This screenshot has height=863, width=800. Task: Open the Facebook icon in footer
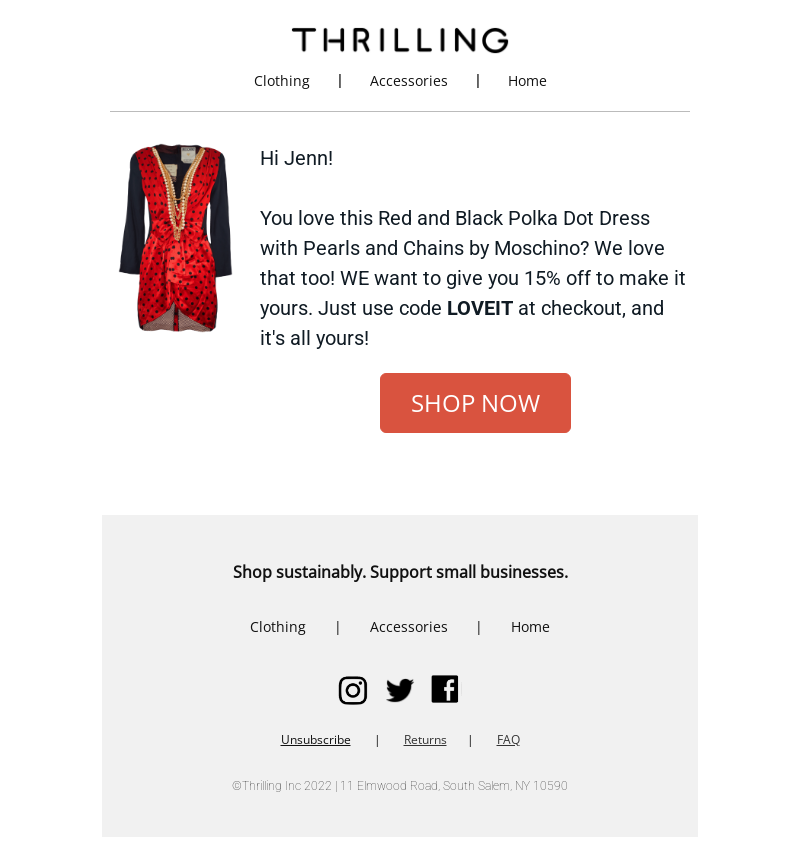pyautogui.click(x=445, y=689)
